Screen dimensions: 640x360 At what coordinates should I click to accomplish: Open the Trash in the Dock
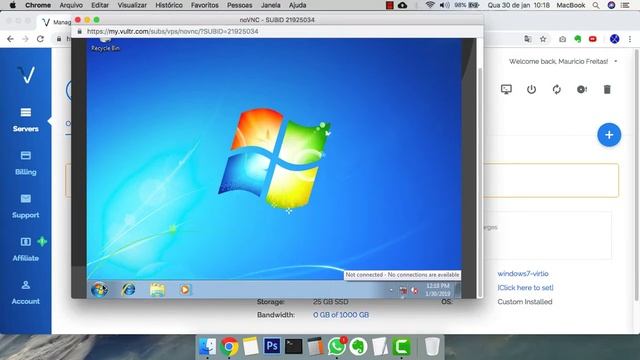coord(432,347)
